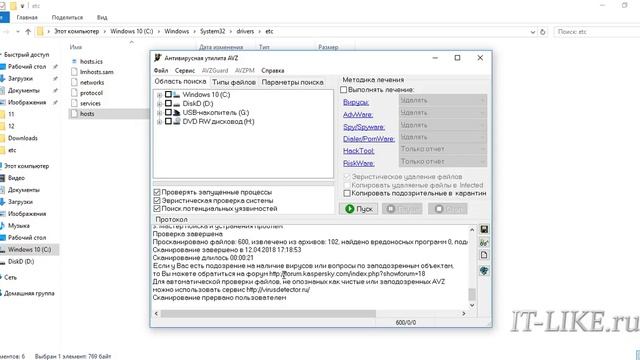This screenshot has height=360, width=640.
Task: Enable Копировать подозрительные в карантин
Action: pos(347,193)
